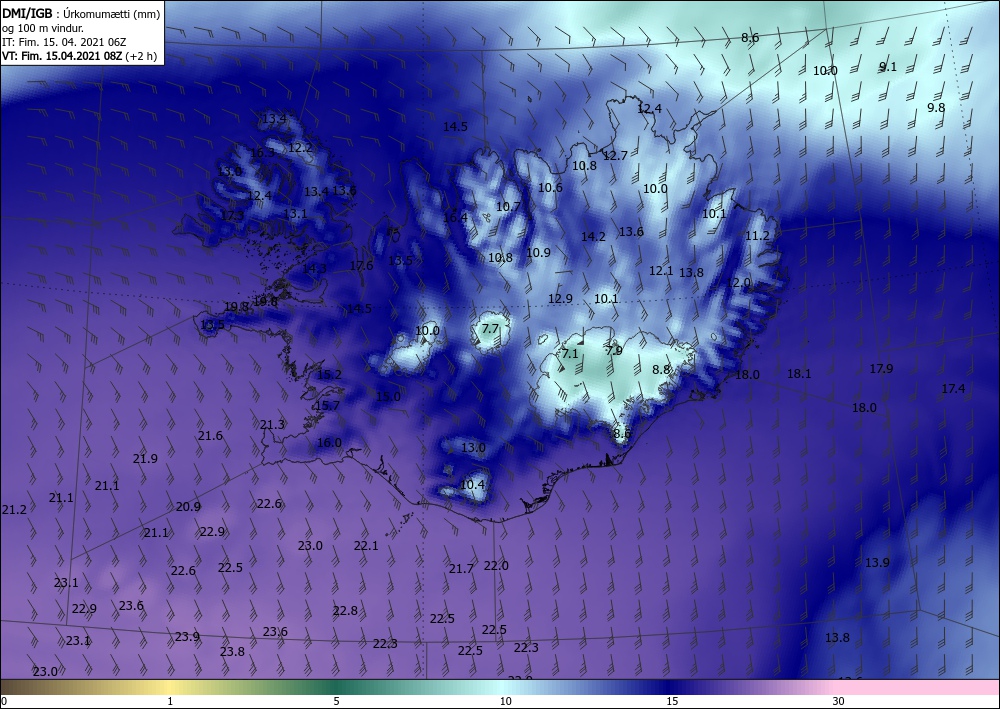Image resolution: width=1000 pixels, height=709 pixels.
Task: Click the 12.2 value on the map
Action: (300, 147)
